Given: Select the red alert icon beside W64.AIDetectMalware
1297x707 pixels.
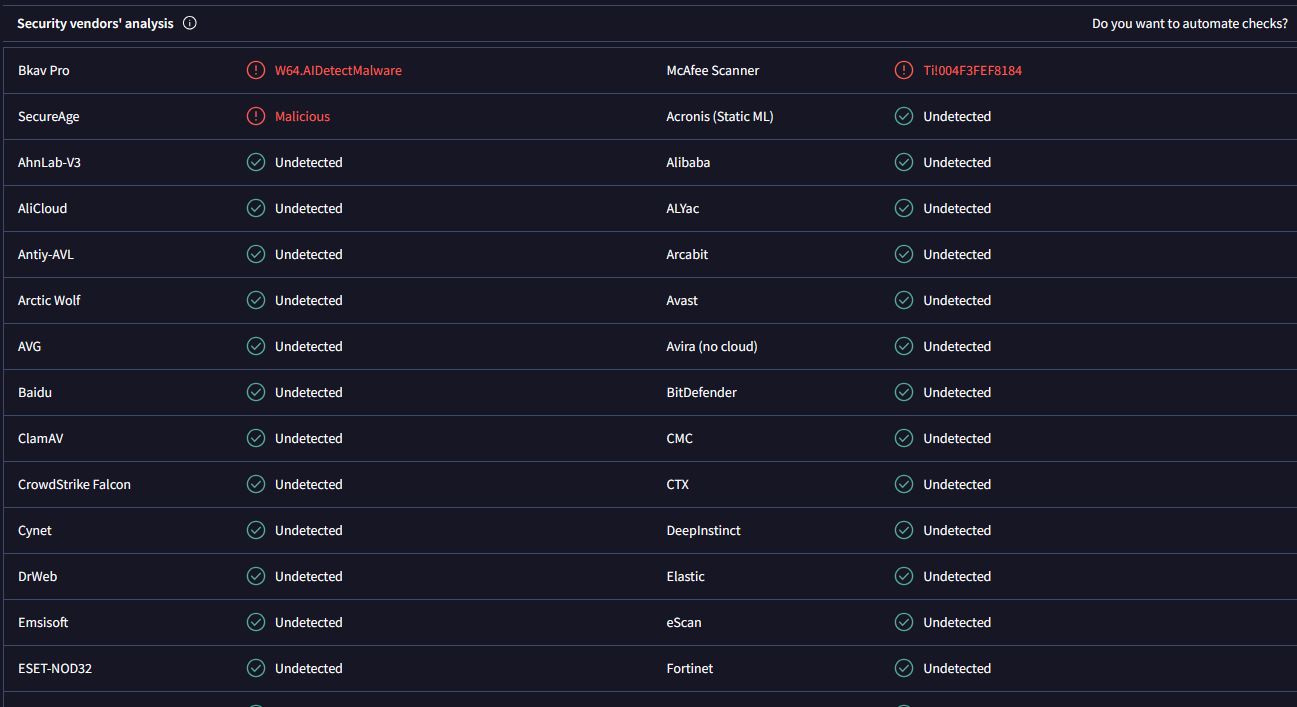Looking at the screenshot, I should pos(256,70).
